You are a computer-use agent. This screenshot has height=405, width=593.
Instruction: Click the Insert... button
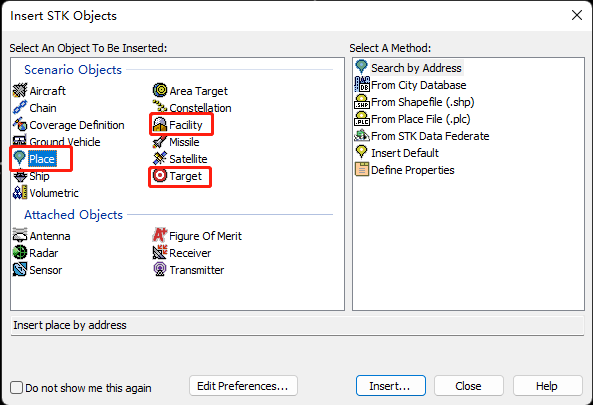(x=391, y=386)
